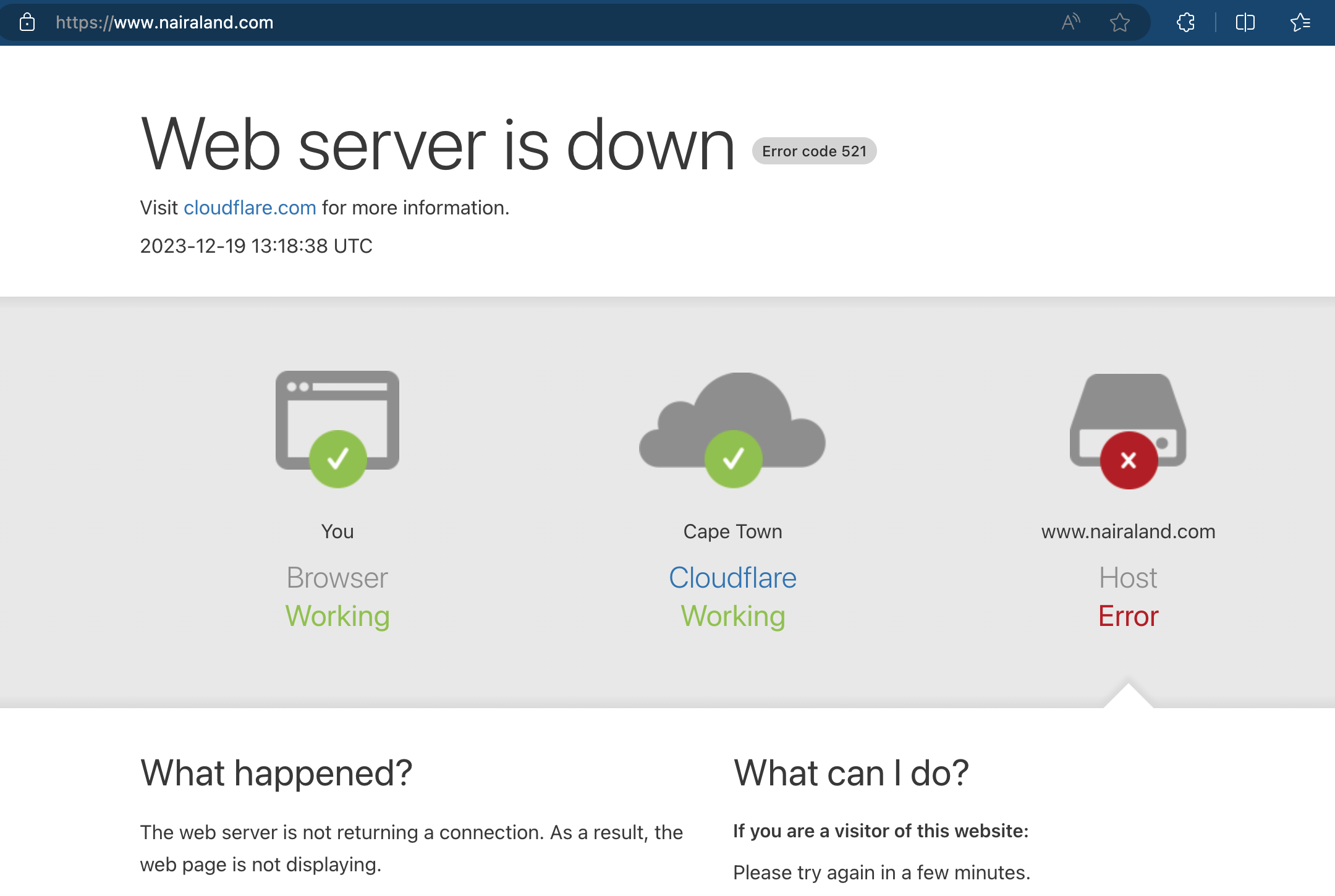The image size is (1335, 896).
Task: Click the green checkmark under browser icon
Action: pos(338,459)
